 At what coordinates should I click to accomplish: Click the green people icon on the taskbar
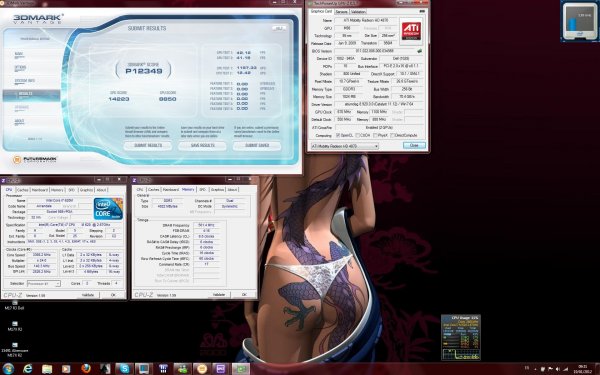tap(183, 369)
